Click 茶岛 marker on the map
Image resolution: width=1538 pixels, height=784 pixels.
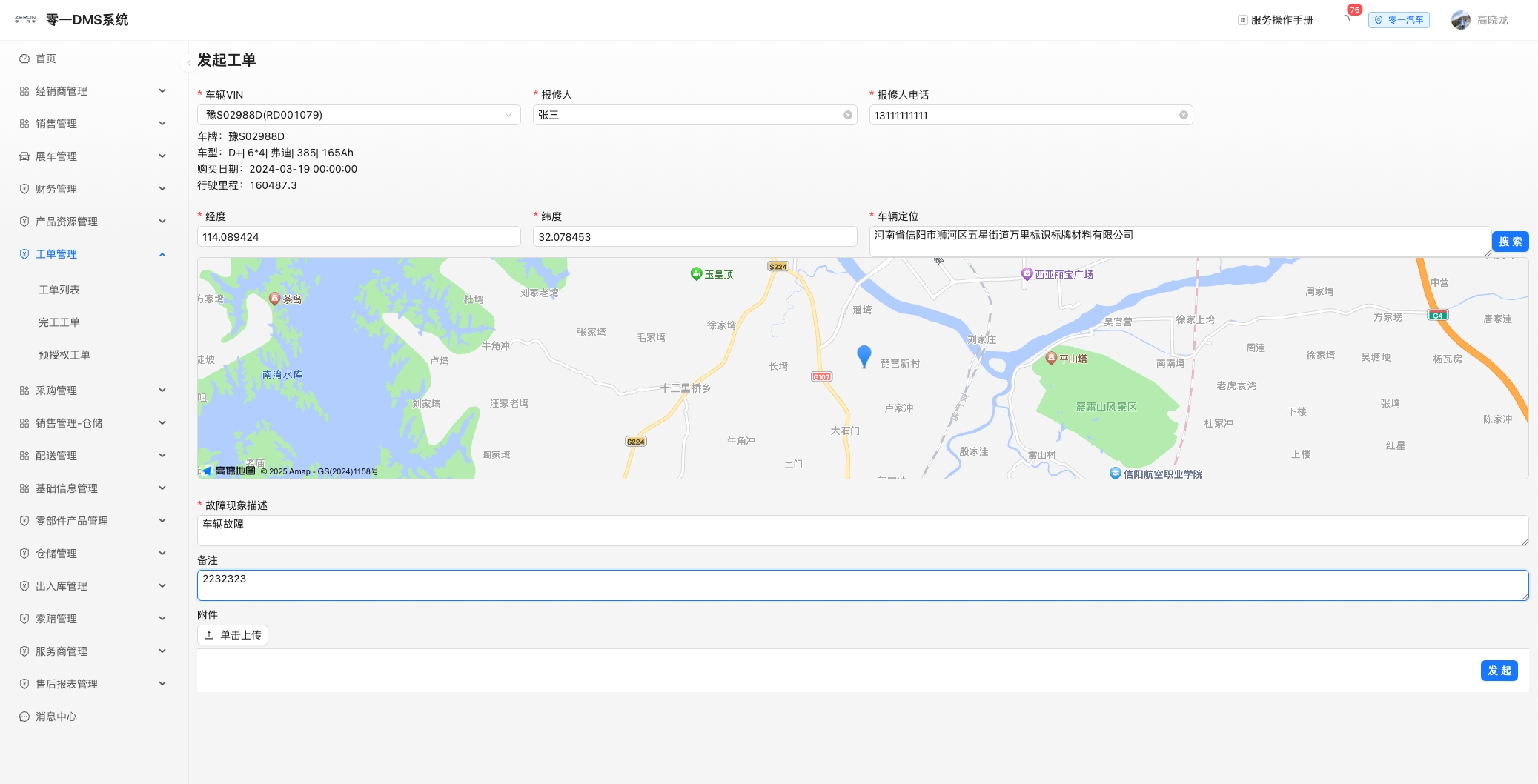[274, 299]
